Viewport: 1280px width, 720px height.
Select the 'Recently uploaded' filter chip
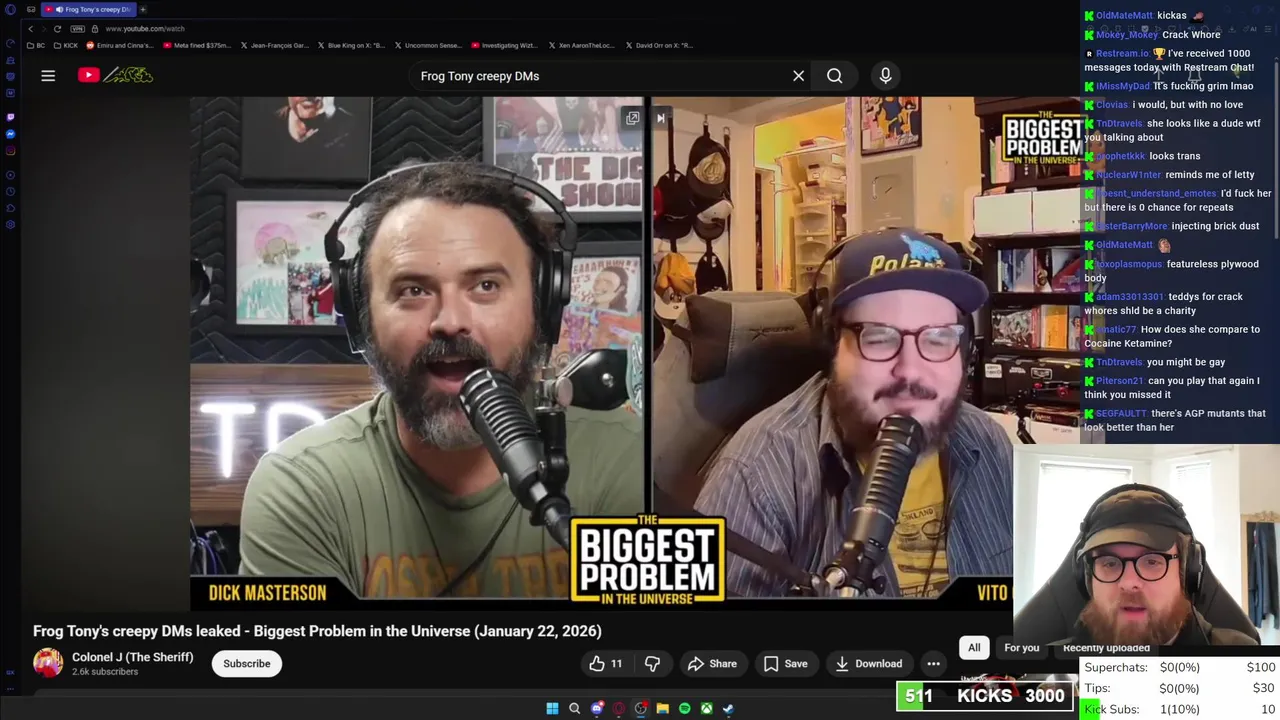click(x=1106, y=648)
